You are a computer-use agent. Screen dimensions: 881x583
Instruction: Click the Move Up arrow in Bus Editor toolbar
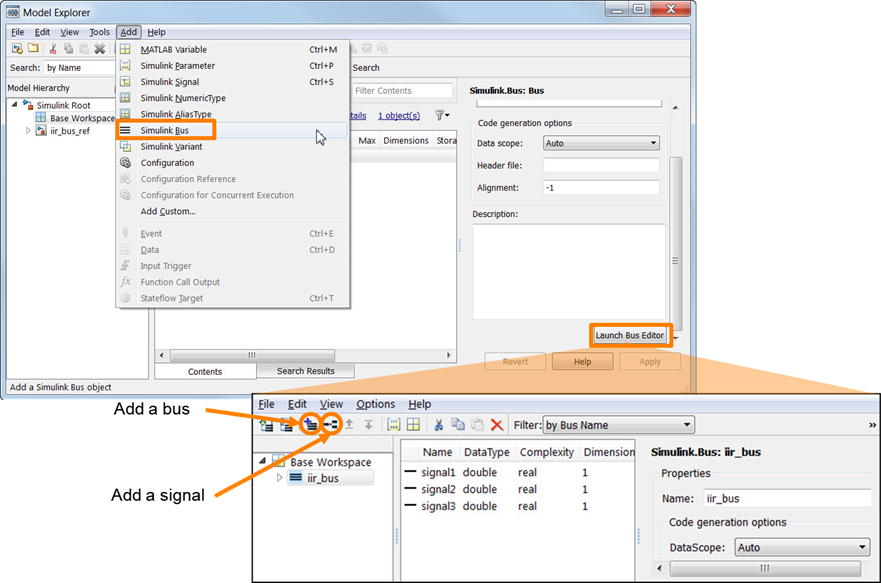pos(349,425)
